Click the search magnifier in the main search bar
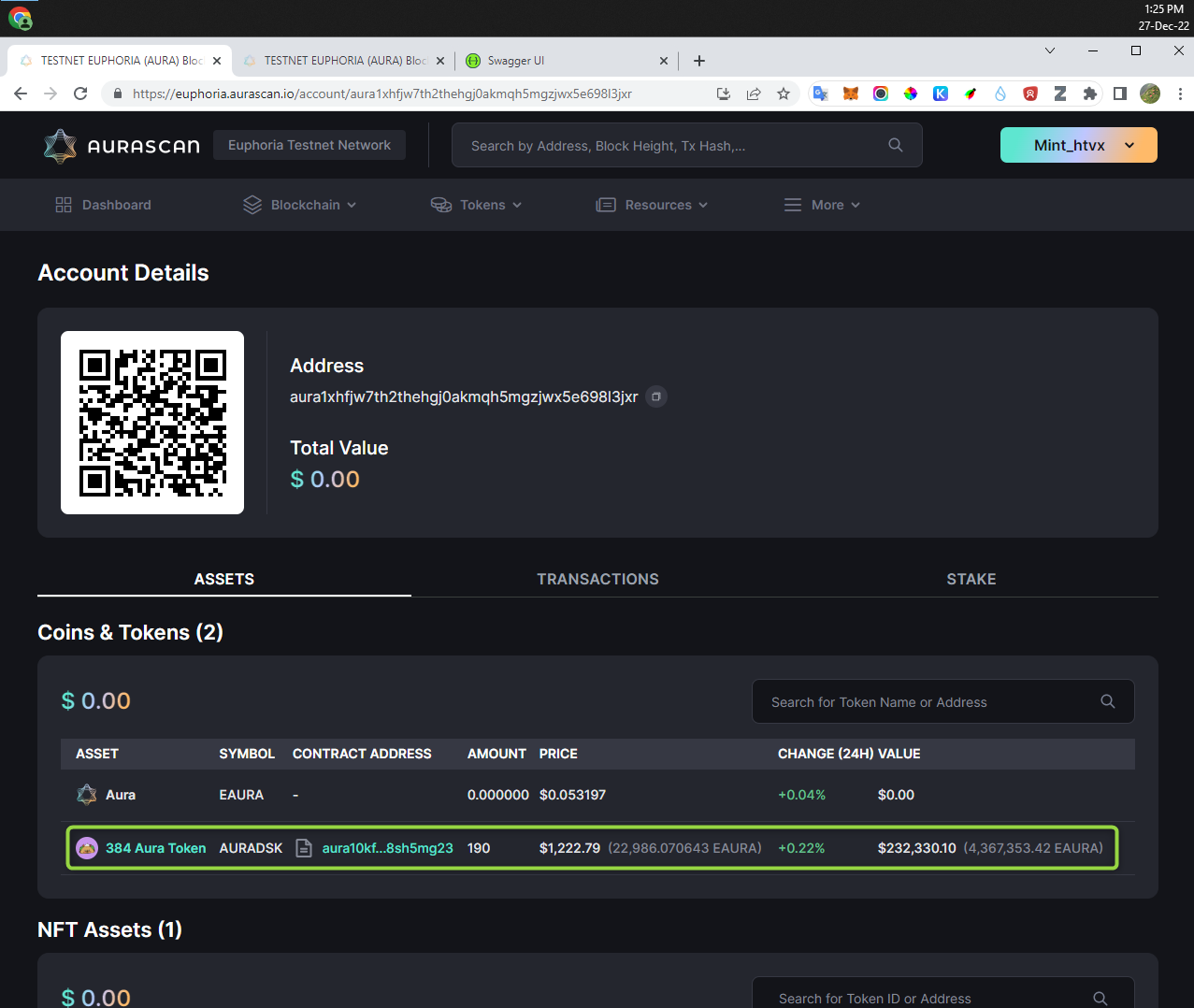 [x=895, y=145]
